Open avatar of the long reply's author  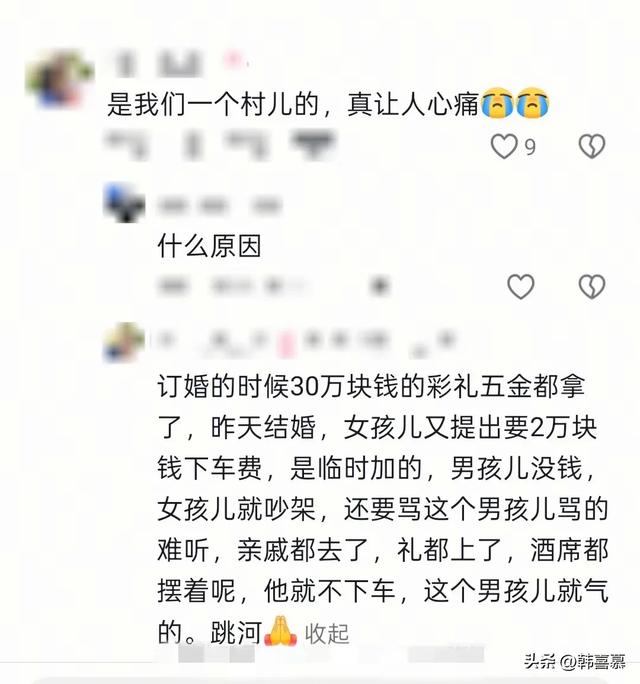click(x=124, y=342)
